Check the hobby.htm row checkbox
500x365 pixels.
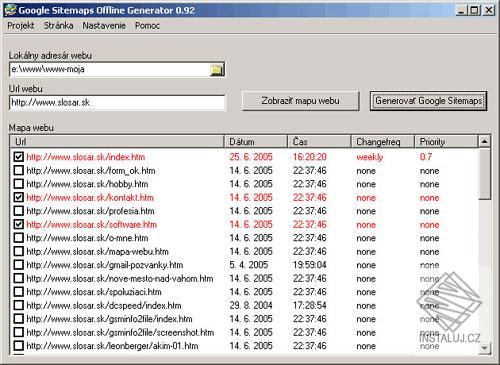click(19, 184)
